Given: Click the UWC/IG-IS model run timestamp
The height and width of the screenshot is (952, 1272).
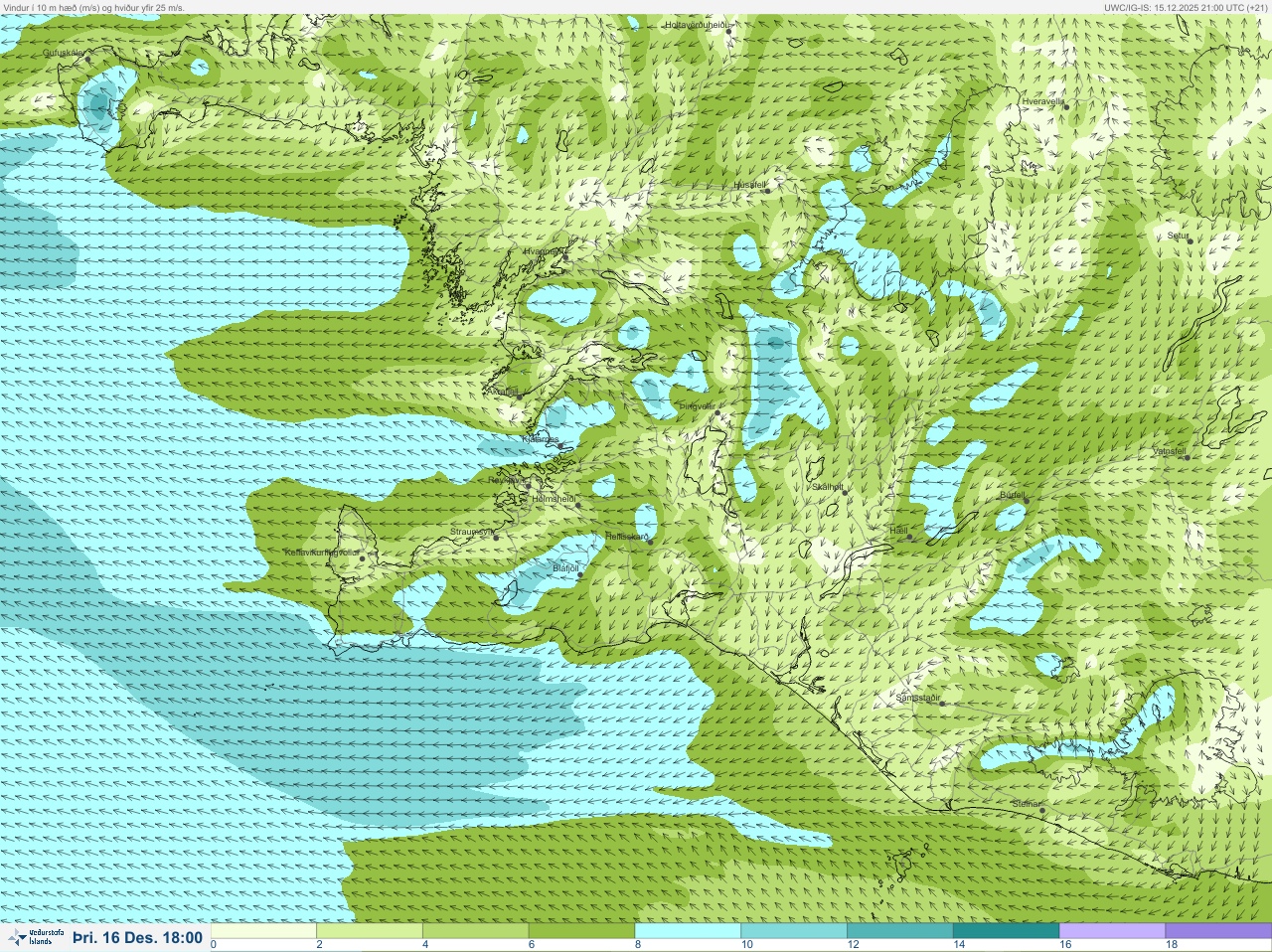Looking at the screenshot, I should coord(1186,7).
